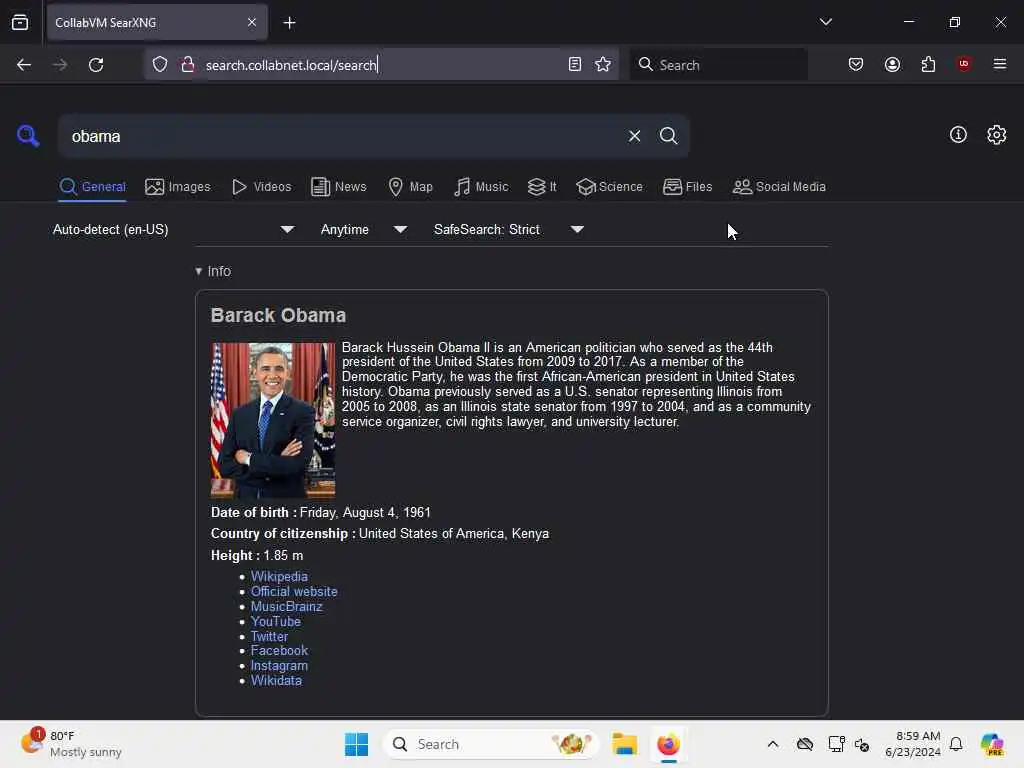This screenshot has height=768, width=1024.
Task: Open the cloud sync tray icon
Action: point(805,744)
